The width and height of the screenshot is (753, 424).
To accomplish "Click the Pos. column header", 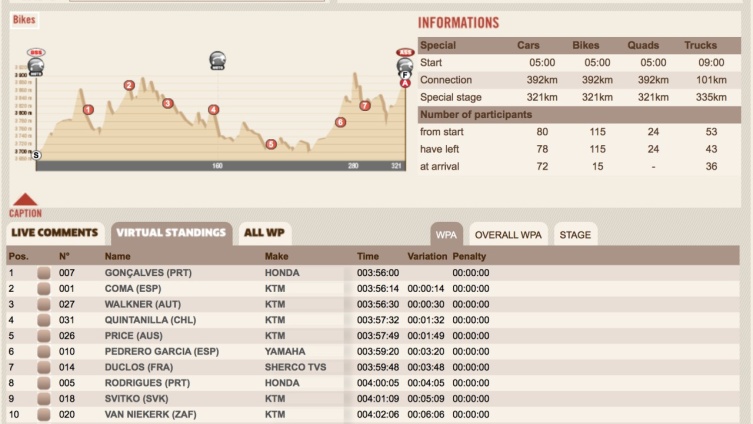I will (x=19, y=256).
